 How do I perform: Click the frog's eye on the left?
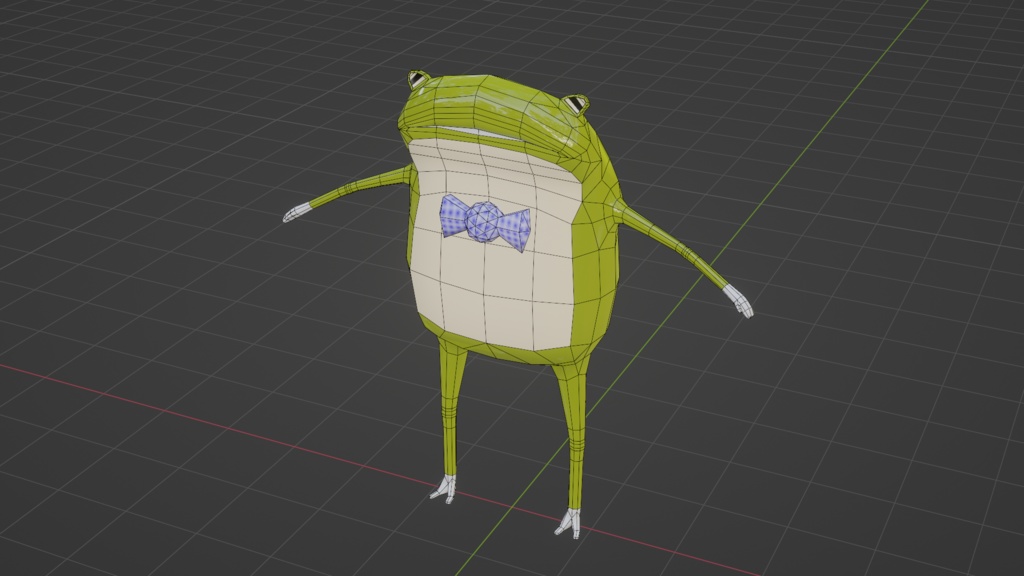pyautogui.click(x=417, y=80)
